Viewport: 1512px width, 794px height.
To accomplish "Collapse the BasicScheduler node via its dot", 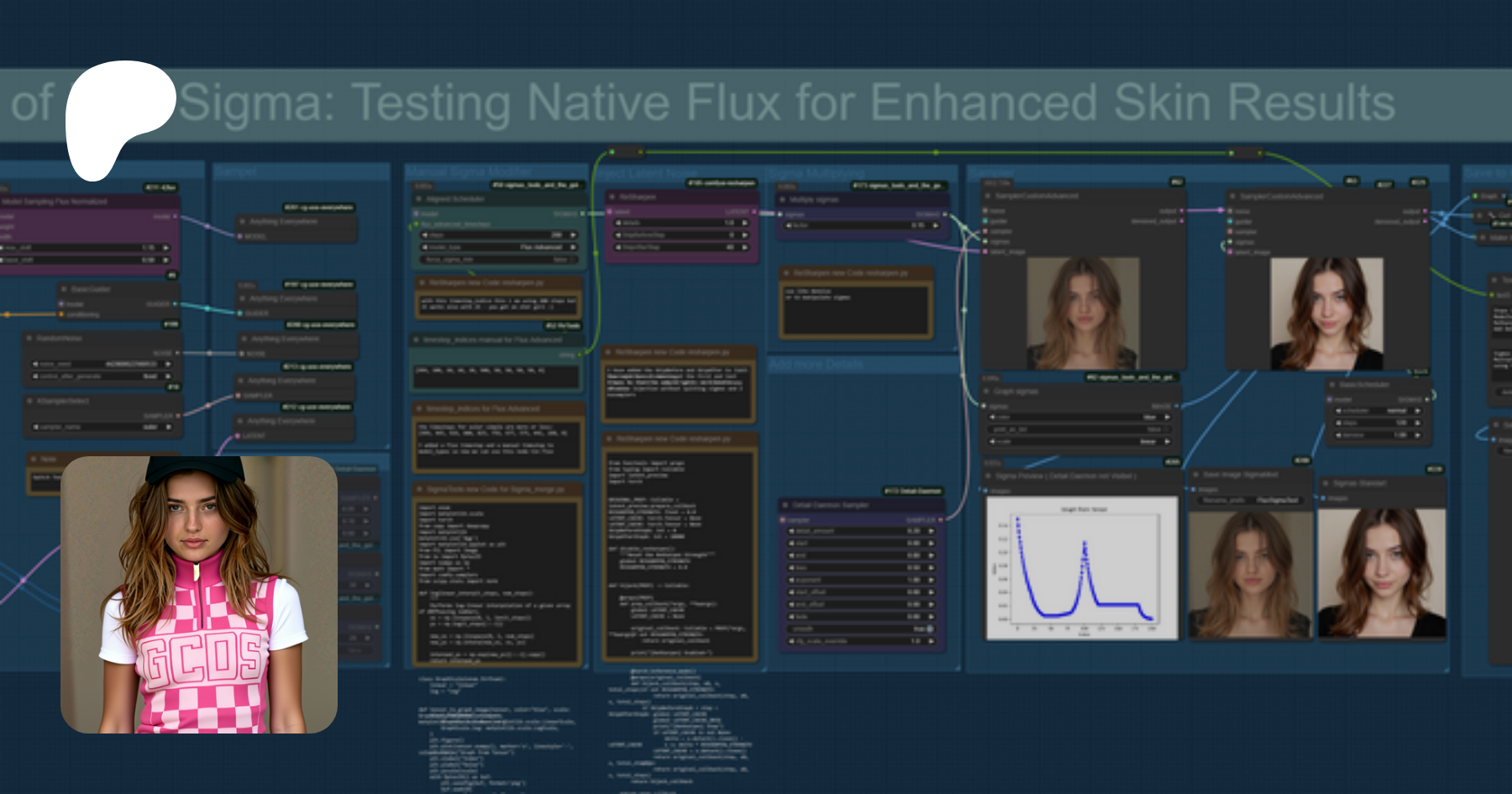I will click(1331, 385).
